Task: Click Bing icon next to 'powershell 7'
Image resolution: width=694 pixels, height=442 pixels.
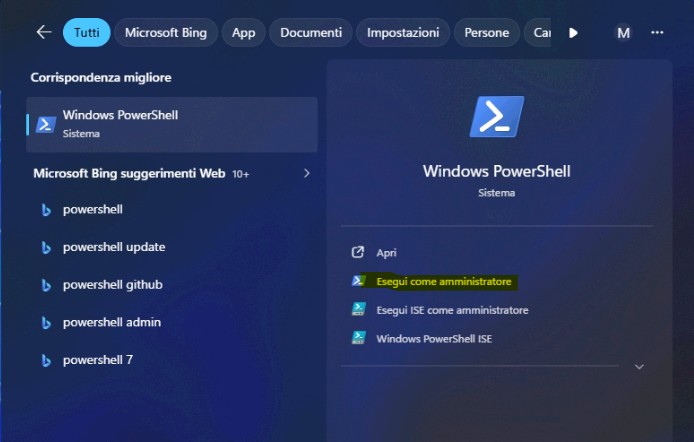Action: click(46, 360)
